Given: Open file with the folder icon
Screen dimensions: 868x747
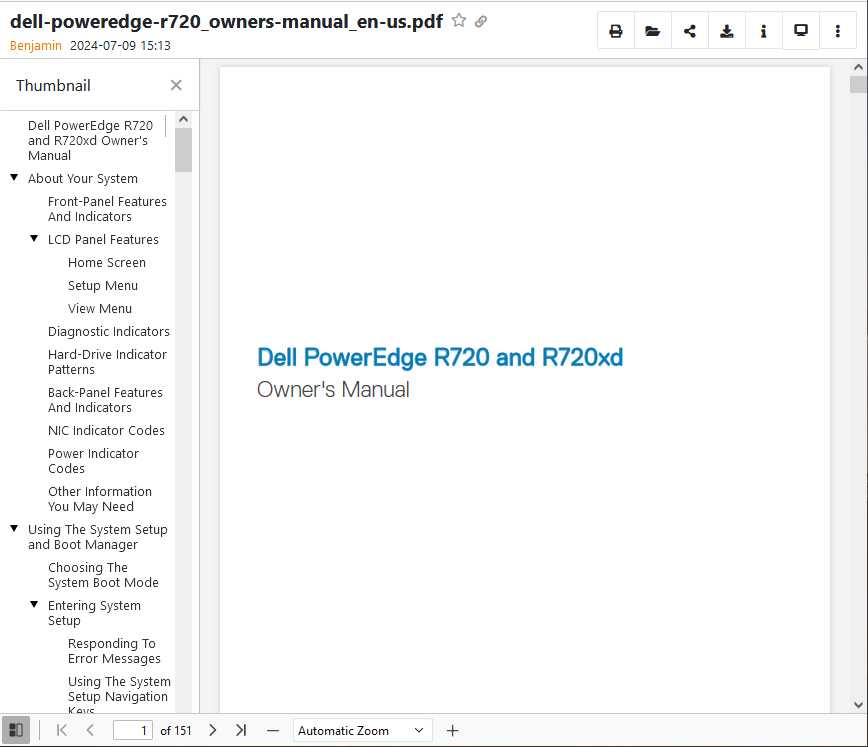Looking at the screenshot, I should tap(653, 31).
